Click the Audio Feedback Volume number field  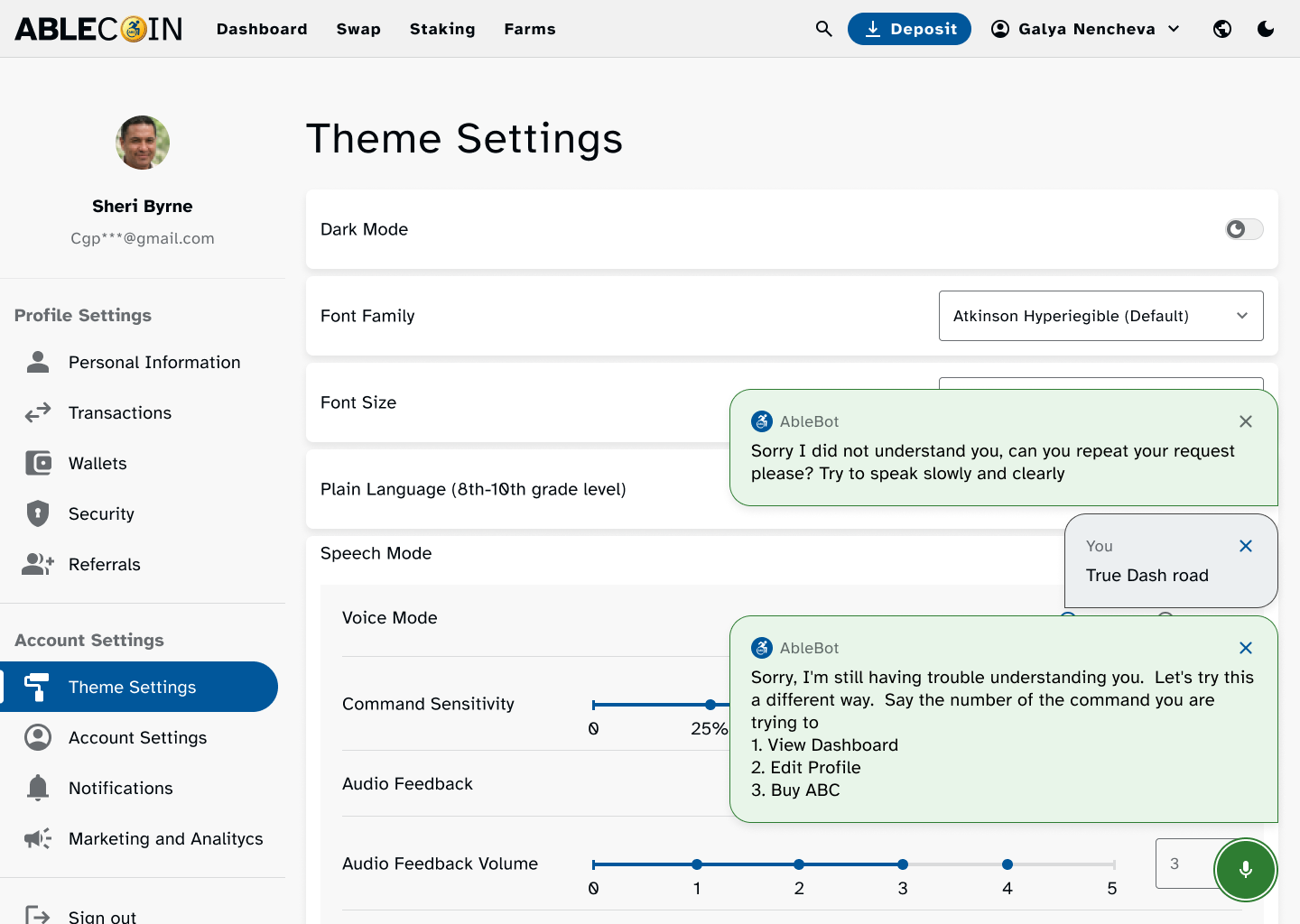point(1183,864)
